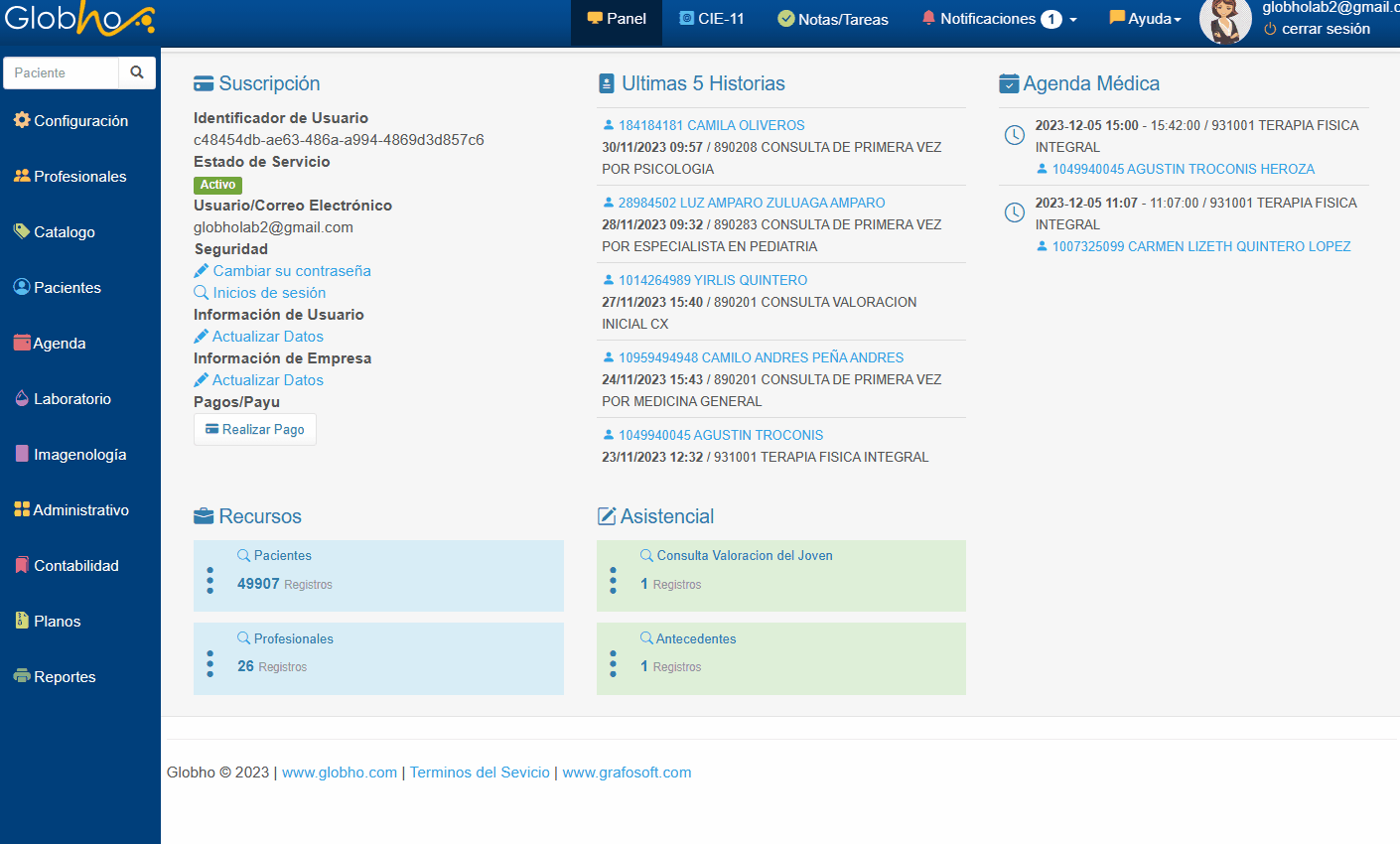Click cerrar sesión to log out
Image resolution: width=1400 pixels, height=844 pixels.
click(1325, 29)
